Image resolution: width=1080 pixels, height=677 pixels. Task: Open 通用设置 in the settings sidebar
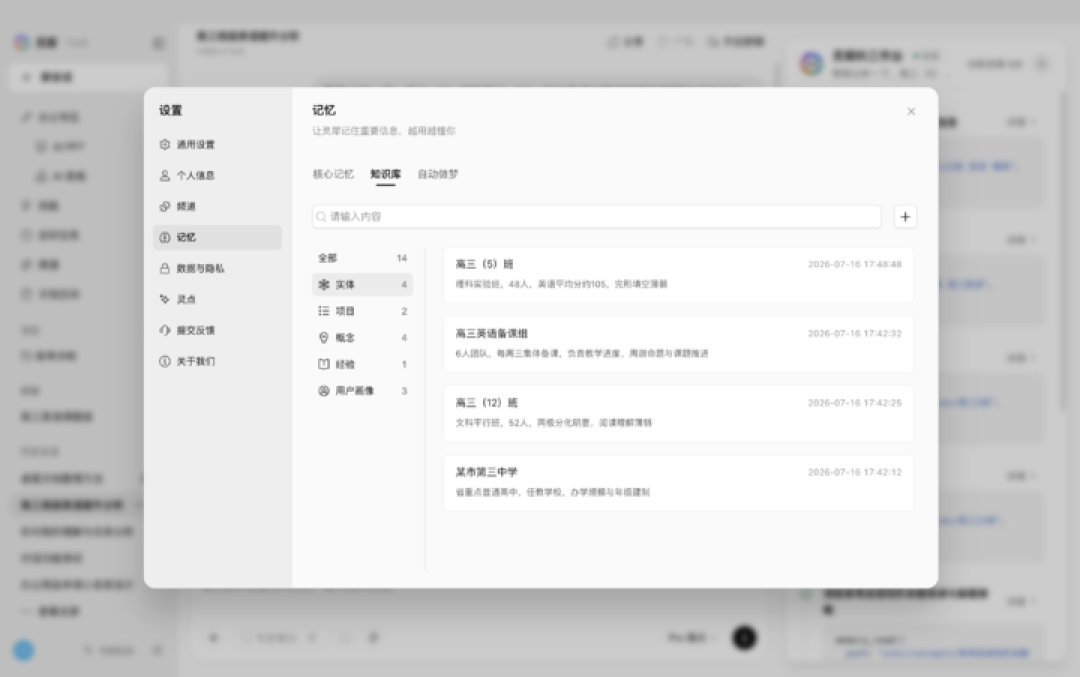pos(217,145)
